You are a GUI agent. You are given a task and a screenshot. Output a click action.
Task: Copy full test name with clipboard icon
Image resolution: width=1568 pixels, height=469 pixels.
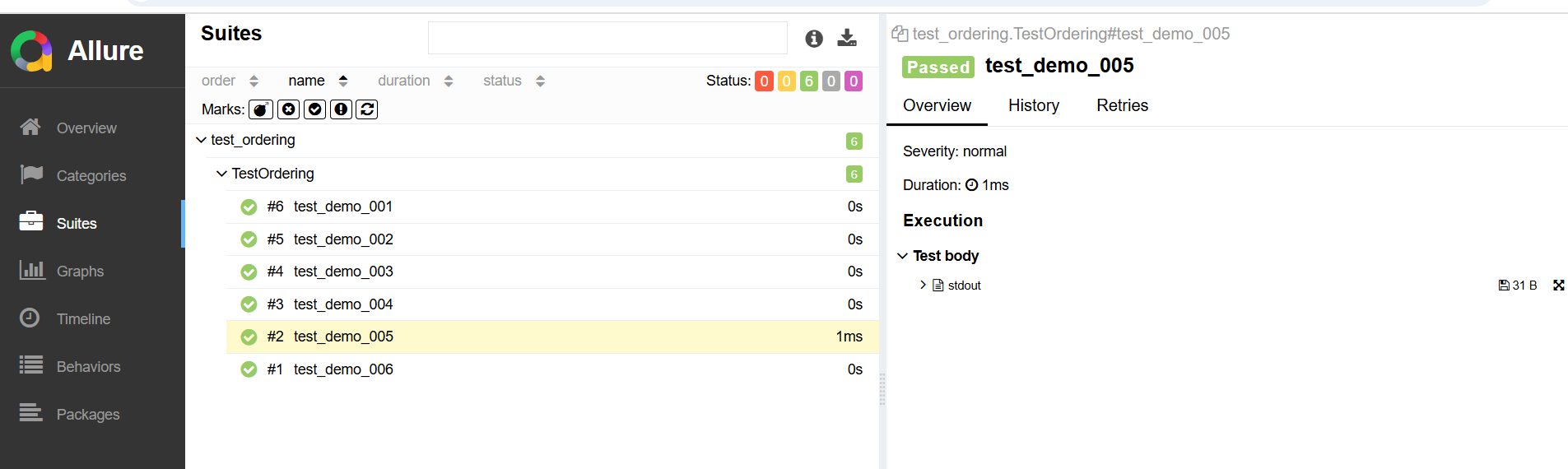(900, 34)
